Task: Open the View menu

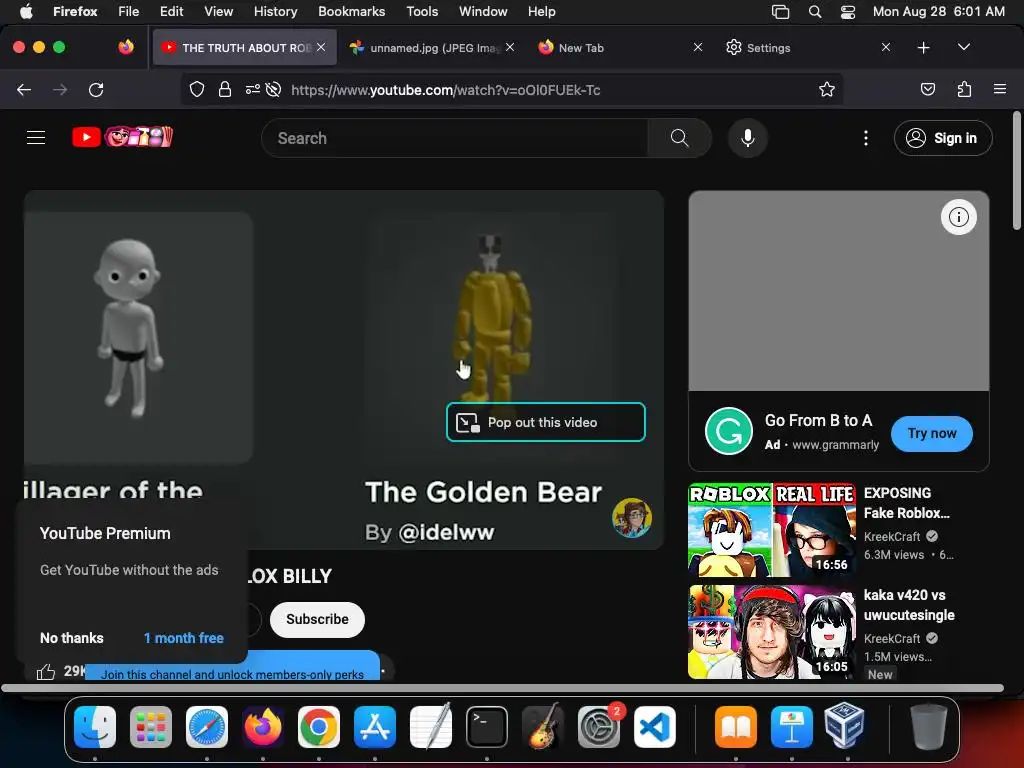Action: [218, 12]
